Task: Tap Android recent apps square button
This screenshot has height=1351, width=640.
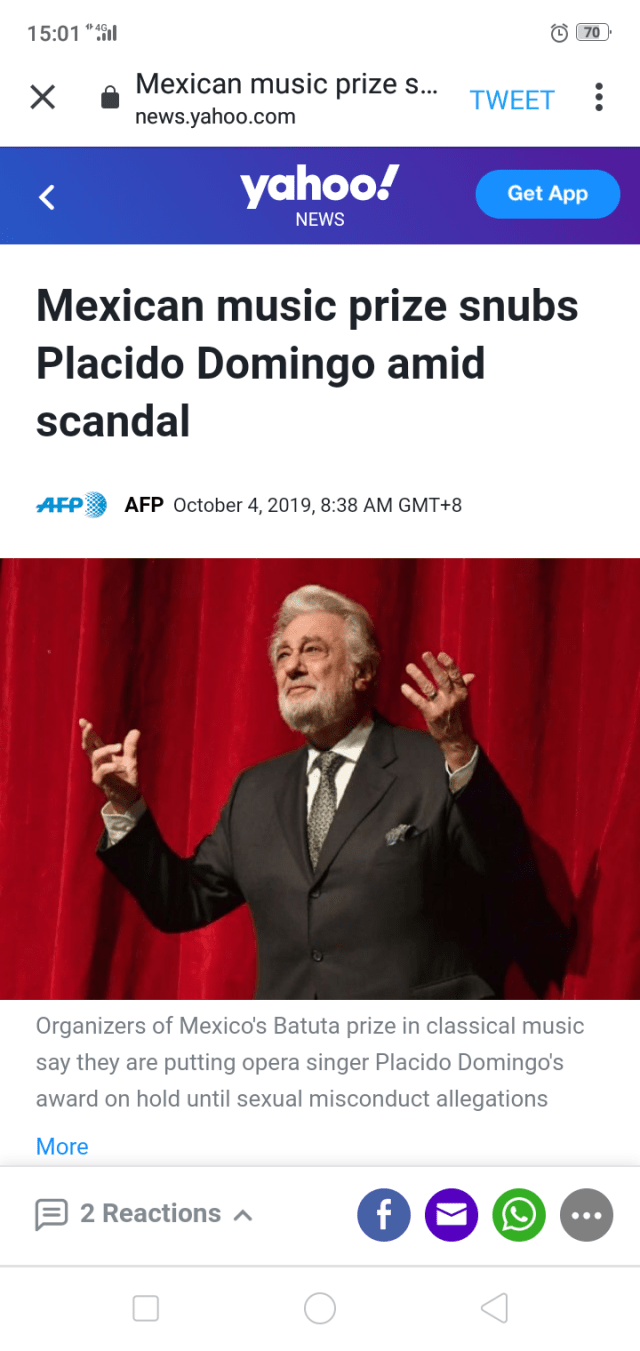Action: [x=146, y=1308]
